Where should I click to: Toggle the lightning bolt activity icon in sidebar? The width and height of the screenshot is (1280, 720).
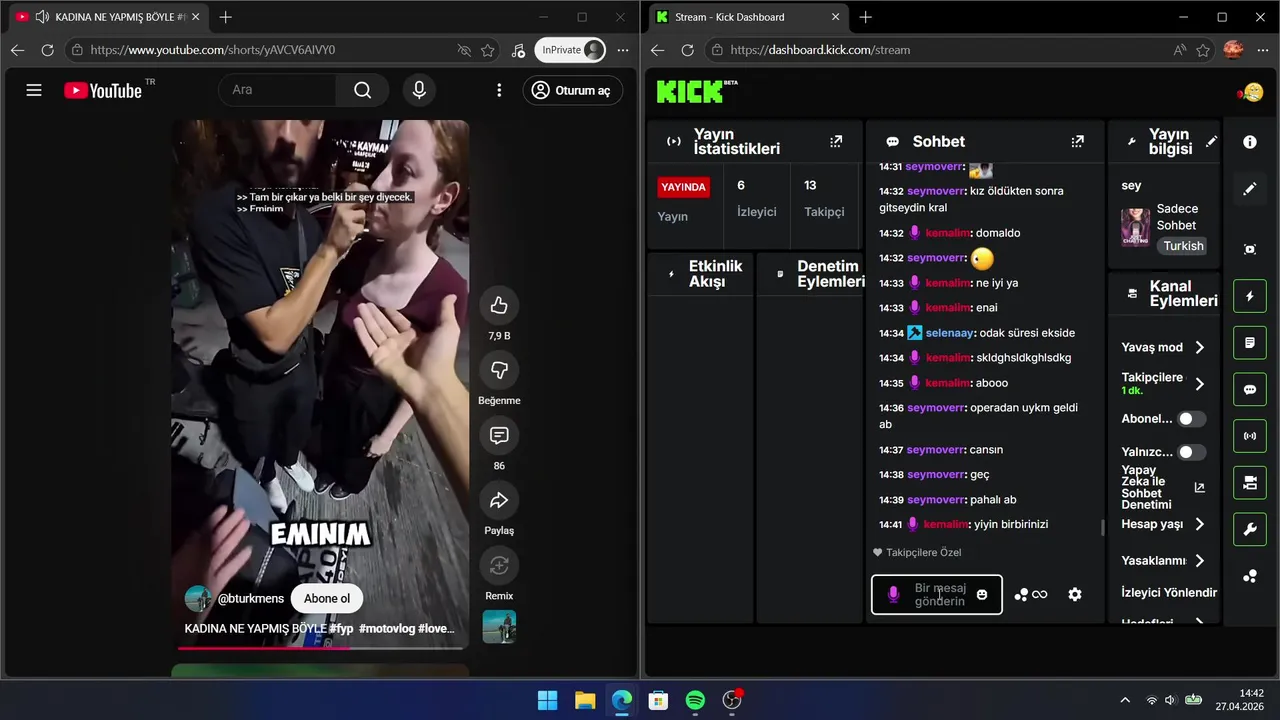click(1250, 296)
